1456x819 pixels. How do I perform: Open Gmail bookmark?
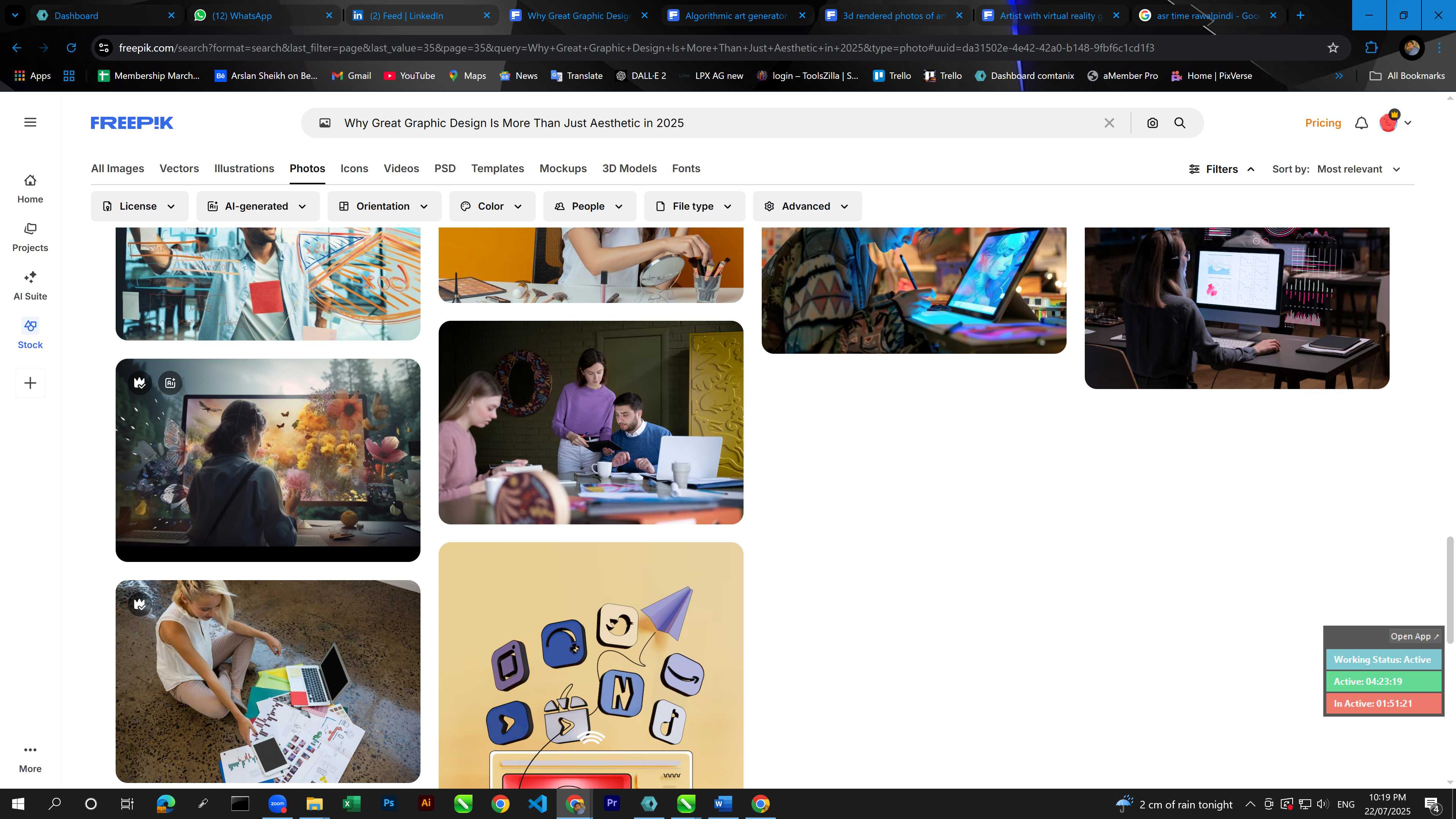click(x=351, y=76)
